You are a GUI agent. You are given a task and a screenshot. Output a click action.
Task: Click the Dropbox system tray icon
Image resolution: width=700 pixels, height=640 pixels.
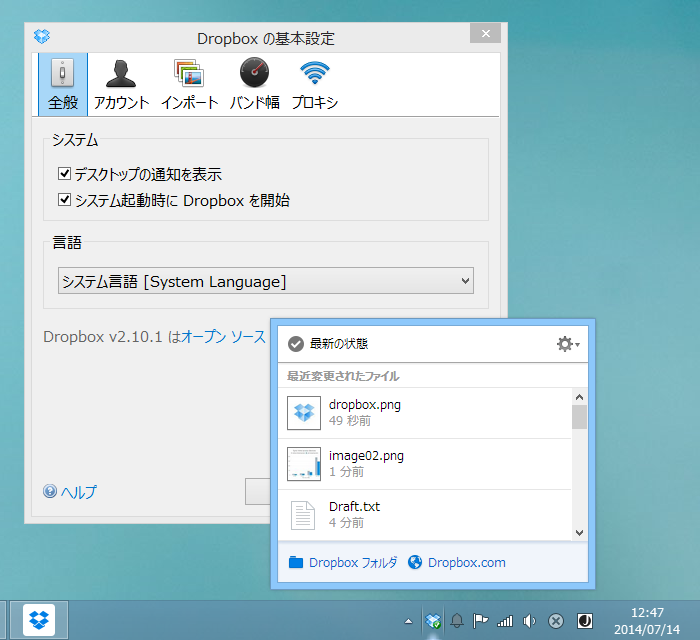433,621
